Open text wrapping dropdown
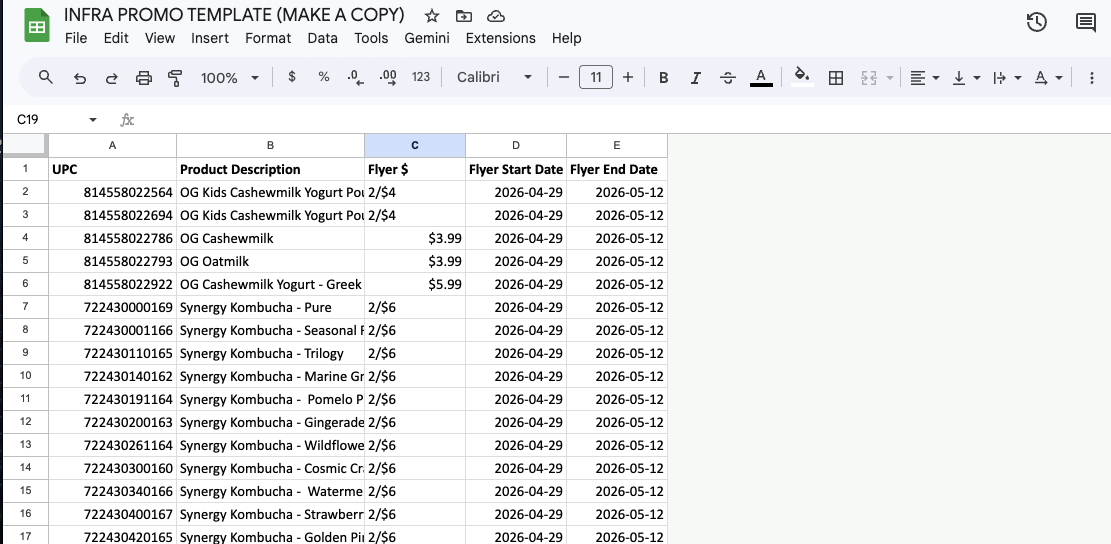Screen dimensions: 1111x544 tap(1007, 78)
